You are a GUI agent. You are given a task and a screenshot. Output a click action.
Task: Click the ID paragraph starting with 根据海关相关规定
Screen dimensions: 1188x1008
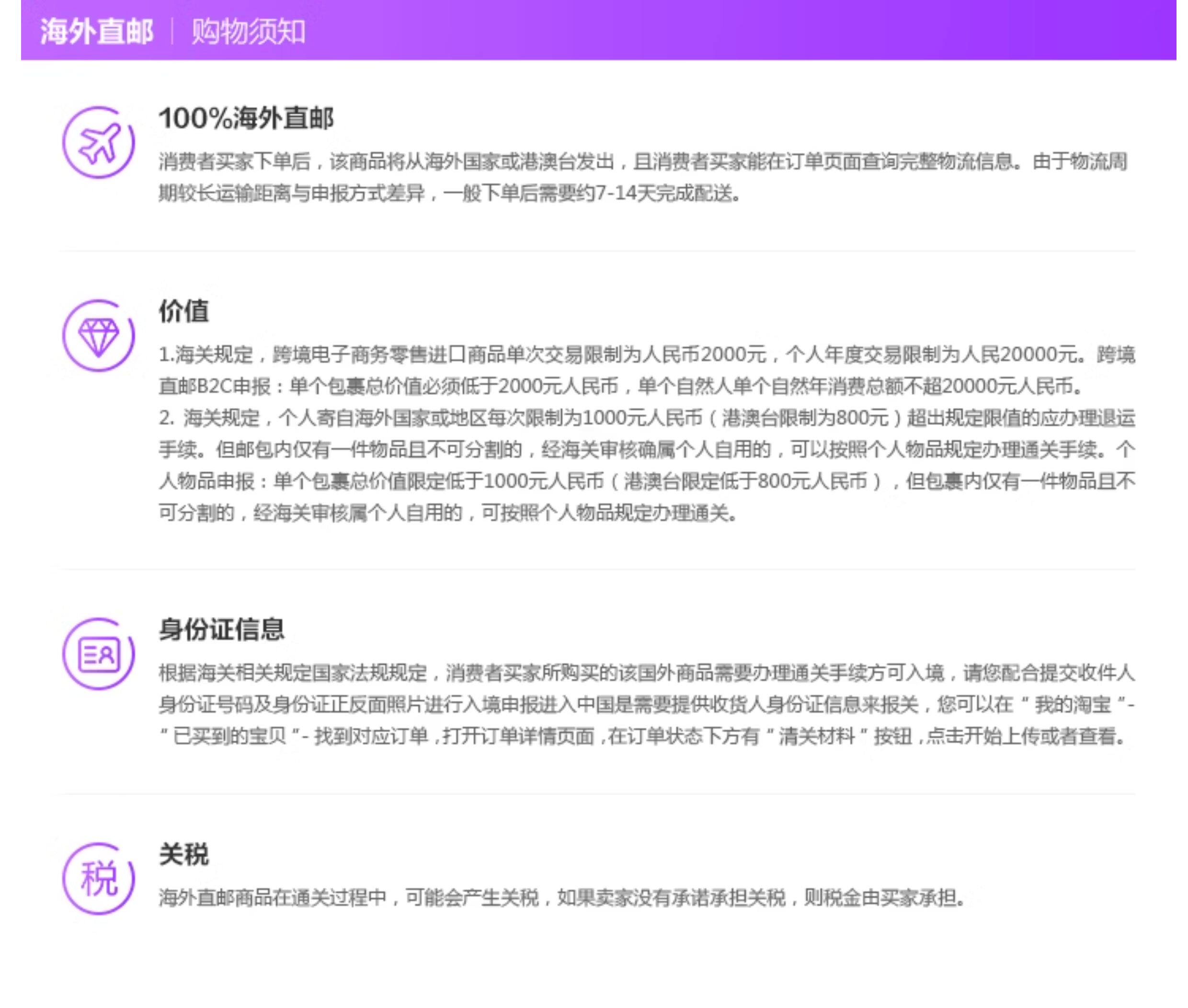[646, 673]
